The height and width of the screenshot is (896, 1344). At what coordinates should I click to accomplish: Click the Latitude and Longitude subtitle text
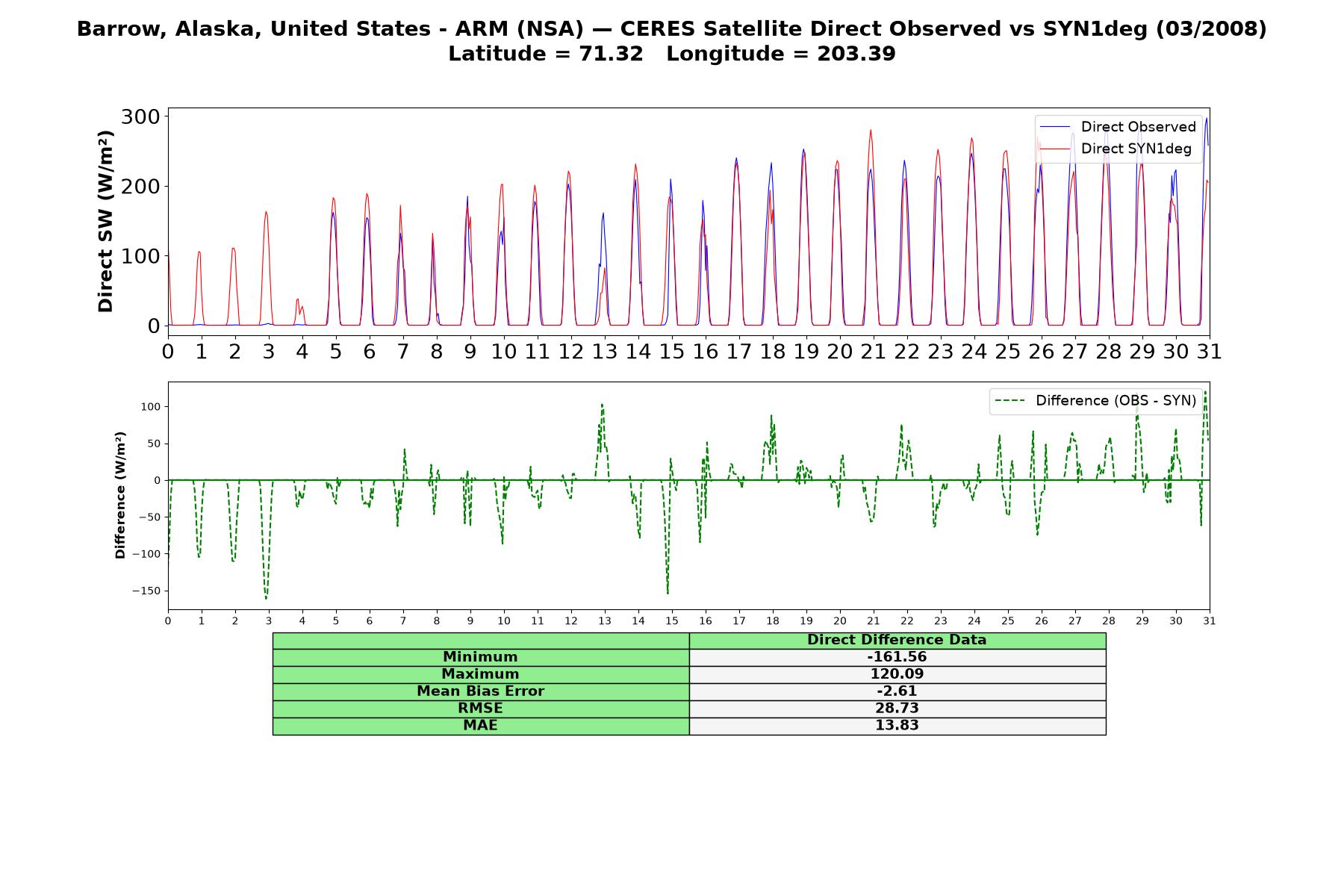click(672, 55)
